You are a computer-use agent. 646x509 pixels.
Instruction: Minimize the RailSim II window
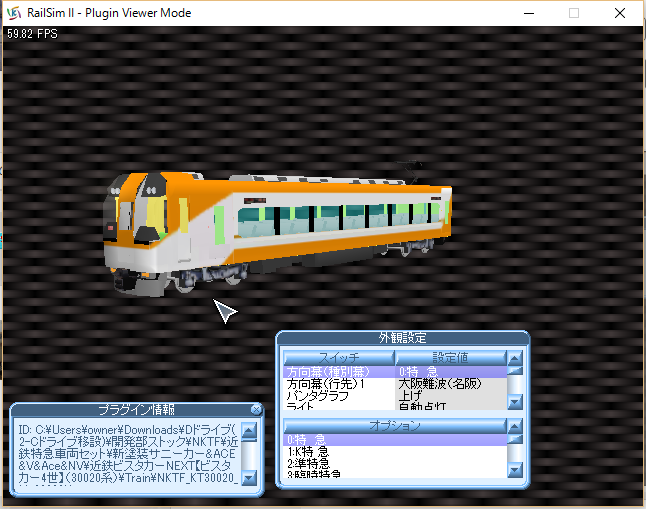[x=529, y=13]
